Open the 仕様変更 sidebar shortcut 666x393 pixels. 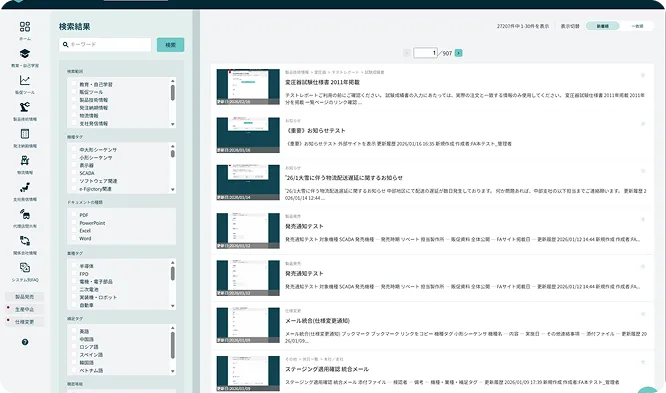(25, 322)
